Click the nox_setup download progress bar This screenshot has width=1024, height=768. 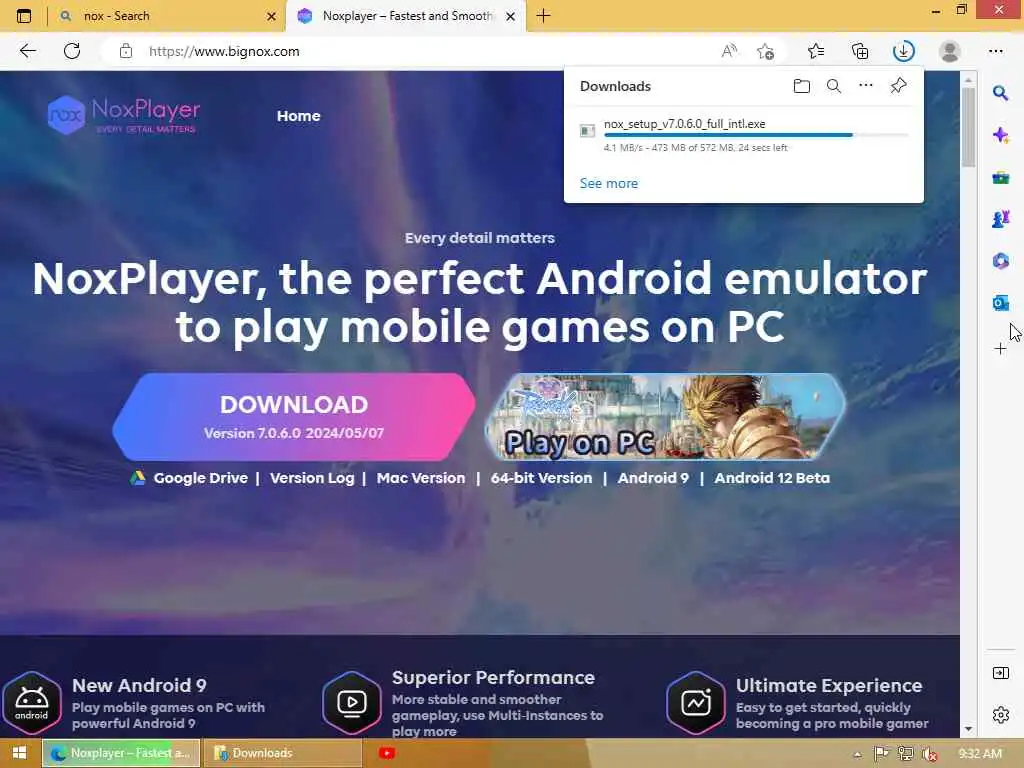point(756,135)
